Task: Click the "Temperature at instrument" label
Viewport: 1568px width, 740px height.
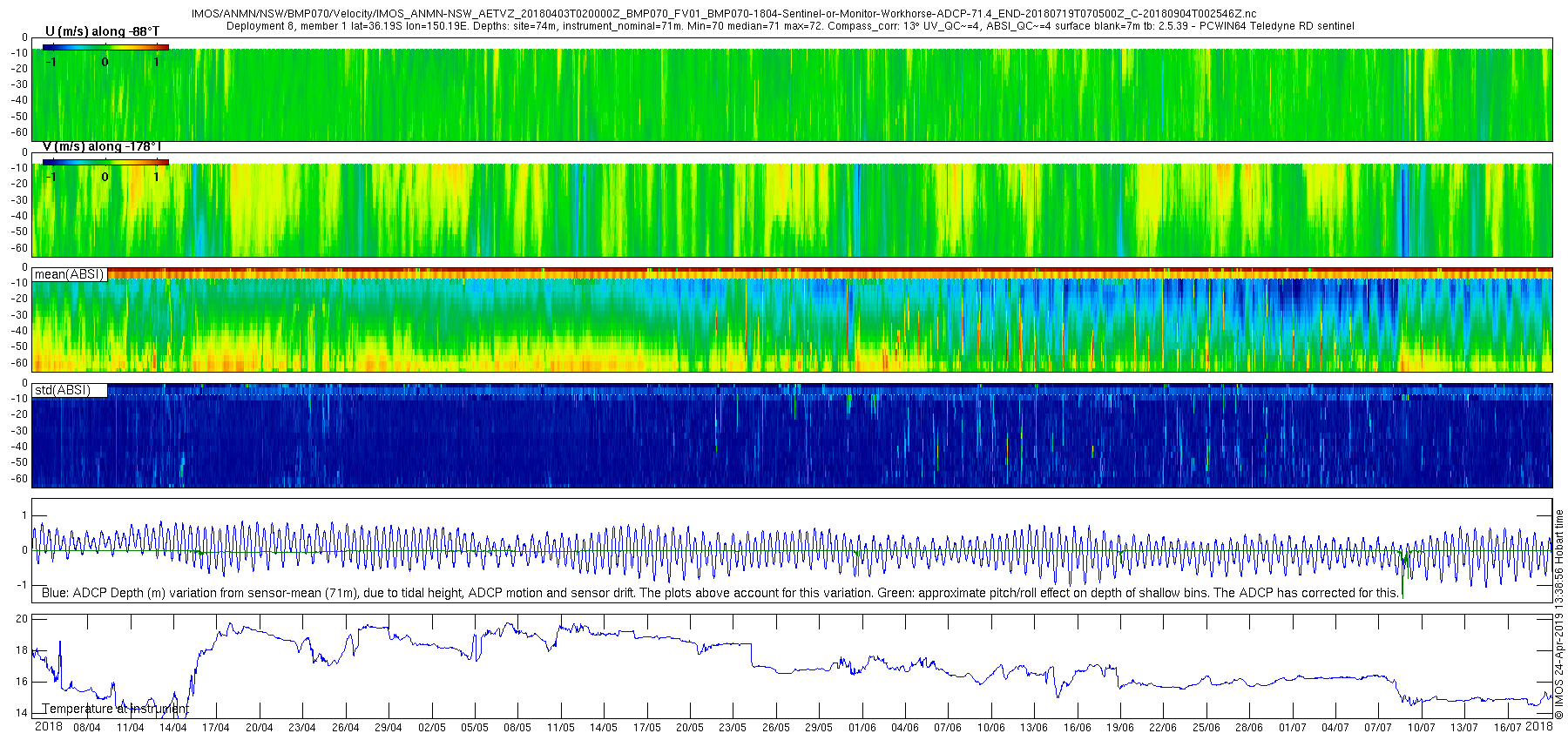Action: point(115,709)
